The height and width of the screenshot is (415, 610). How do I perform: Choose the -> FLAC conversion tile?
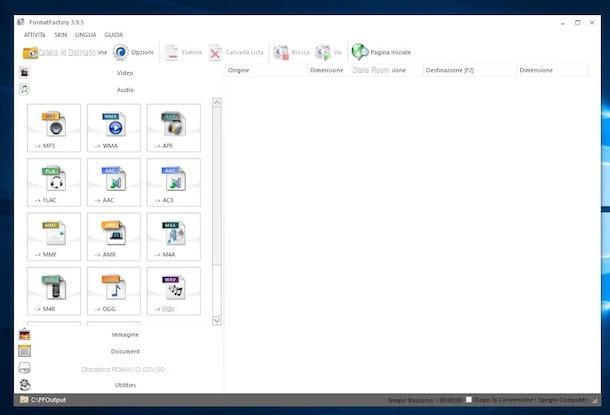pos(54,182)
